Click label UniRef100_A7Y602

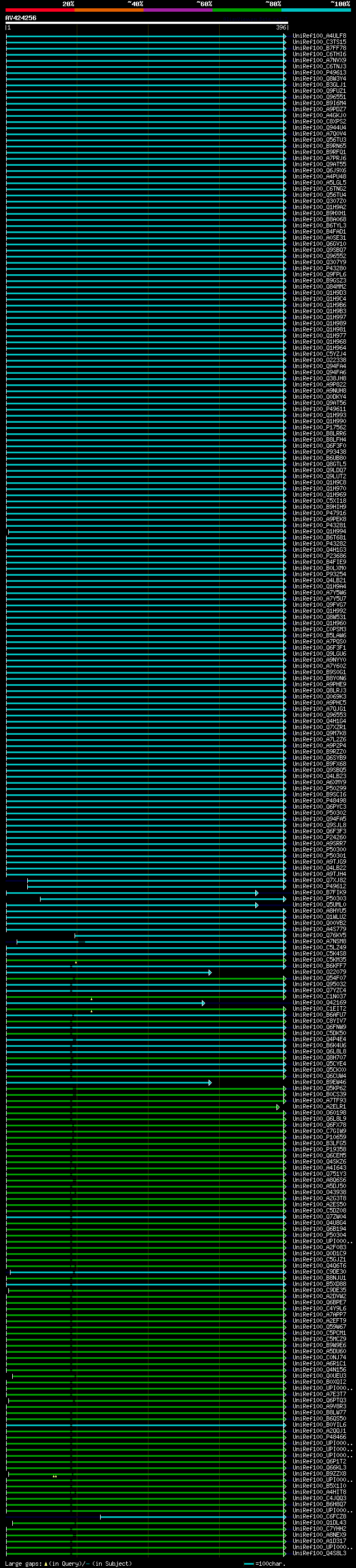tap(319, 666)
